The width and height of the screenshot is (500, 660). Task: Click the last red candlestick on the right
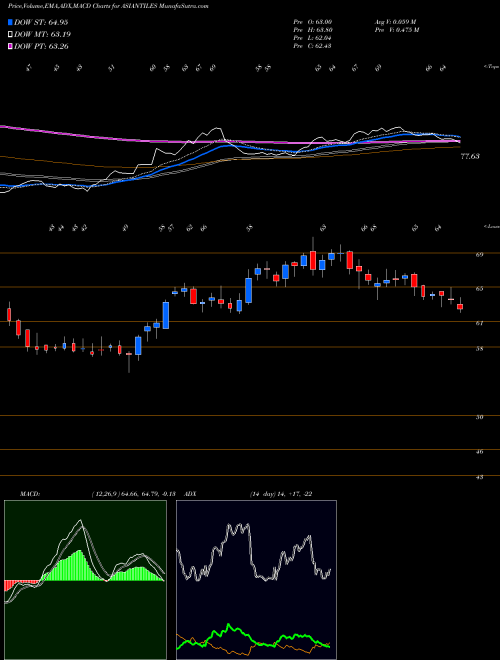coord(460,306)
